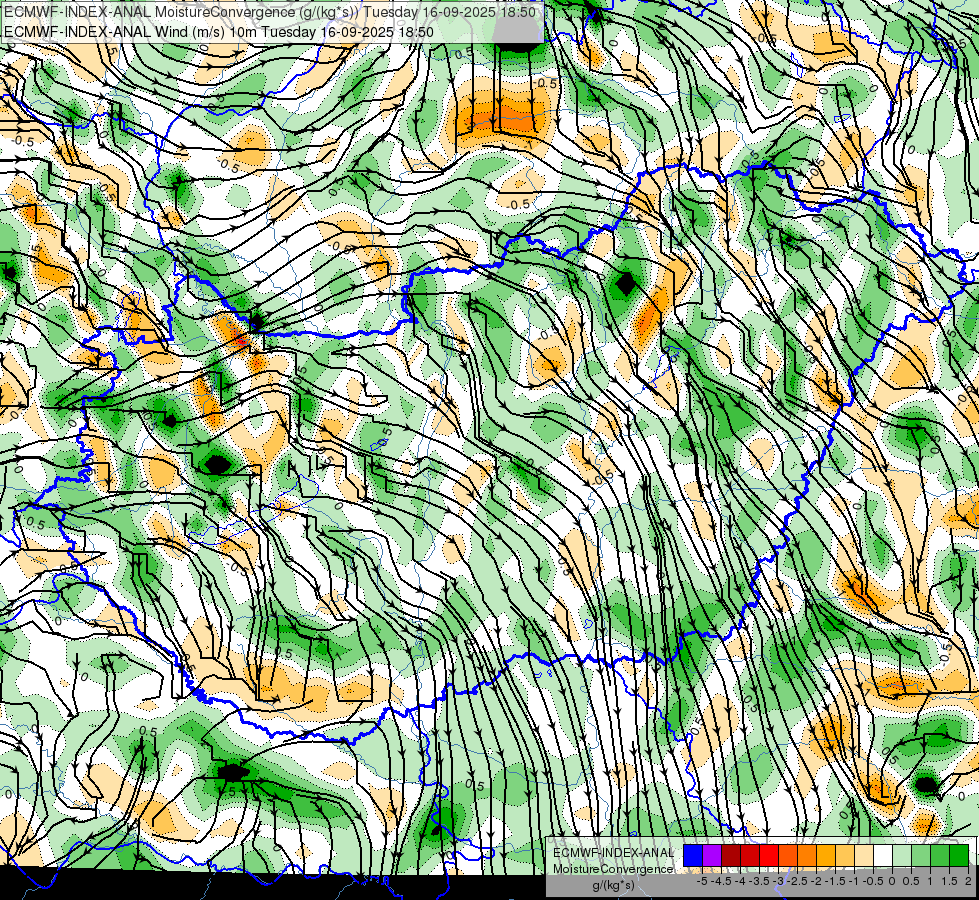The image size is (979, 900).
Task: Select the legend tick label -2.5
Action: coord(799,881)
